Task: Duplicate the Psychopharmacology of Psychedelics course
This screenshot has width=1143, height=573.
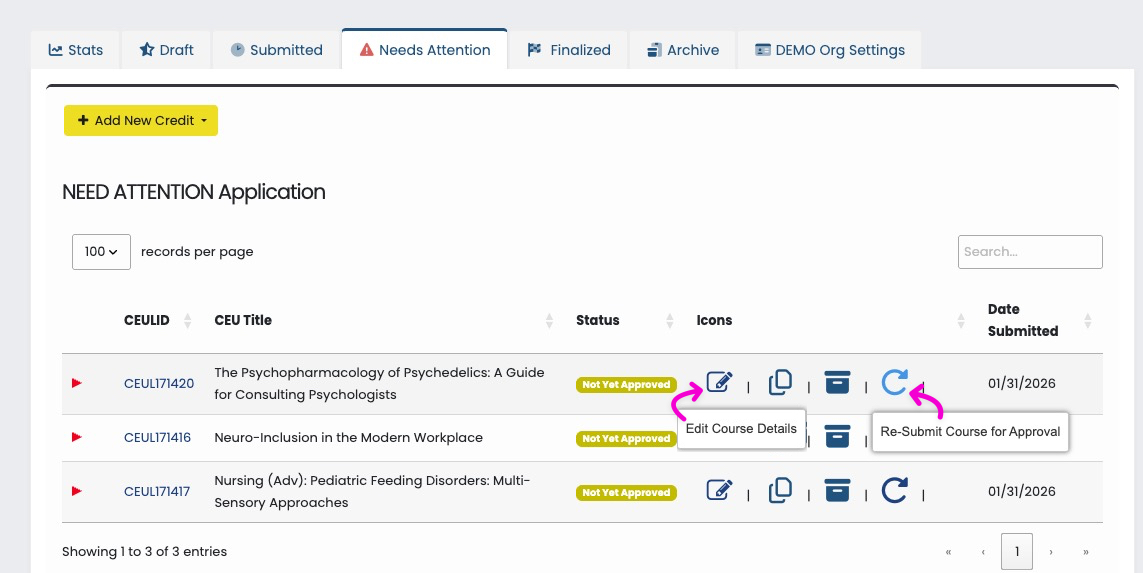Action: 780,382
